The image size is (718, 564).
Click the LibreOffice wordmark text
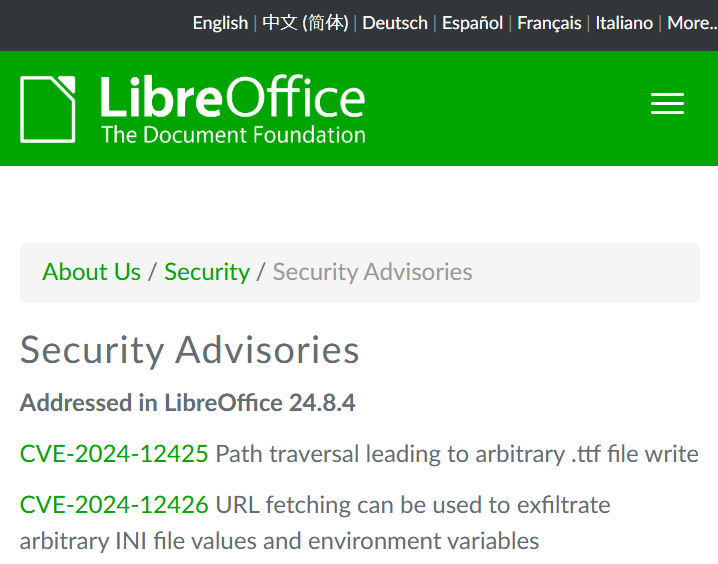click(x=232, y=98)
